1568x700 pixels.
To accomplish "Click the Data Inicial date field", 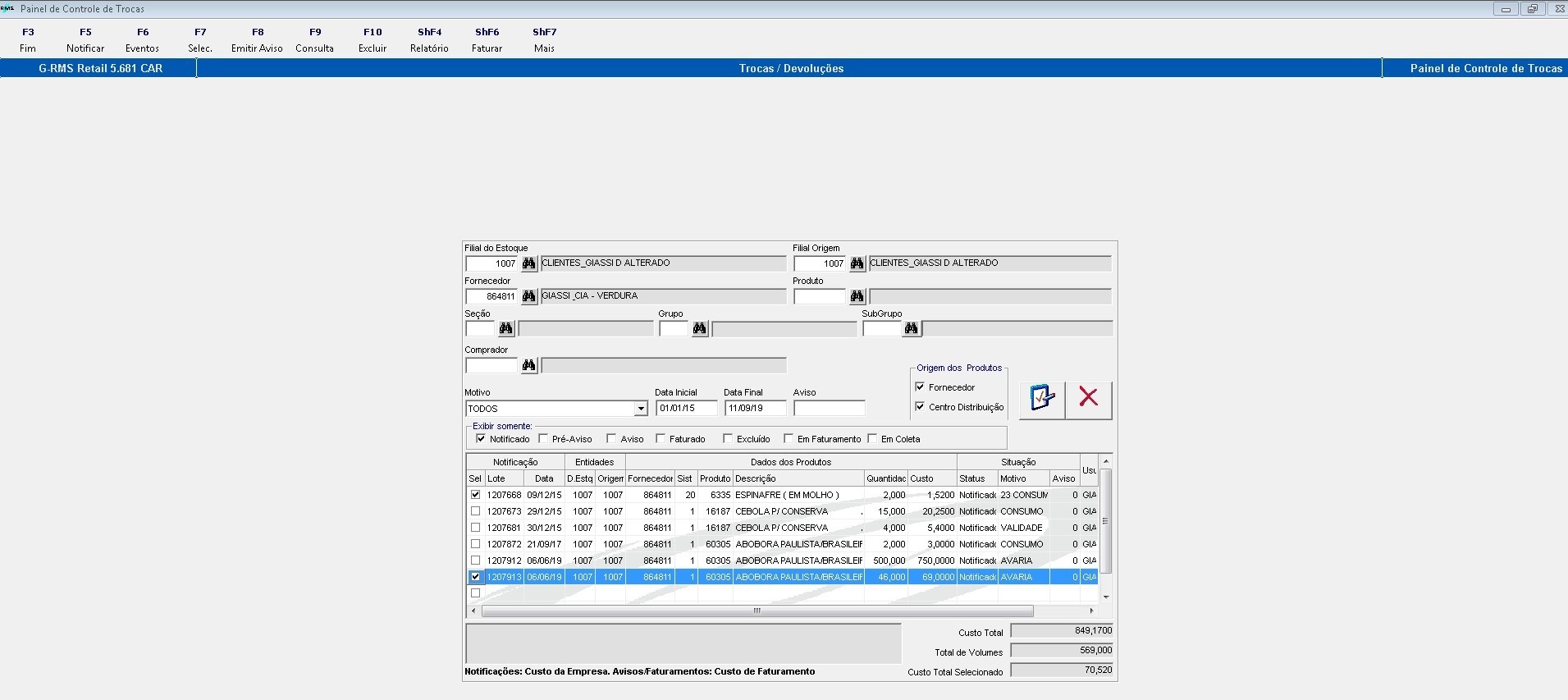I will (x=686, y=409).
